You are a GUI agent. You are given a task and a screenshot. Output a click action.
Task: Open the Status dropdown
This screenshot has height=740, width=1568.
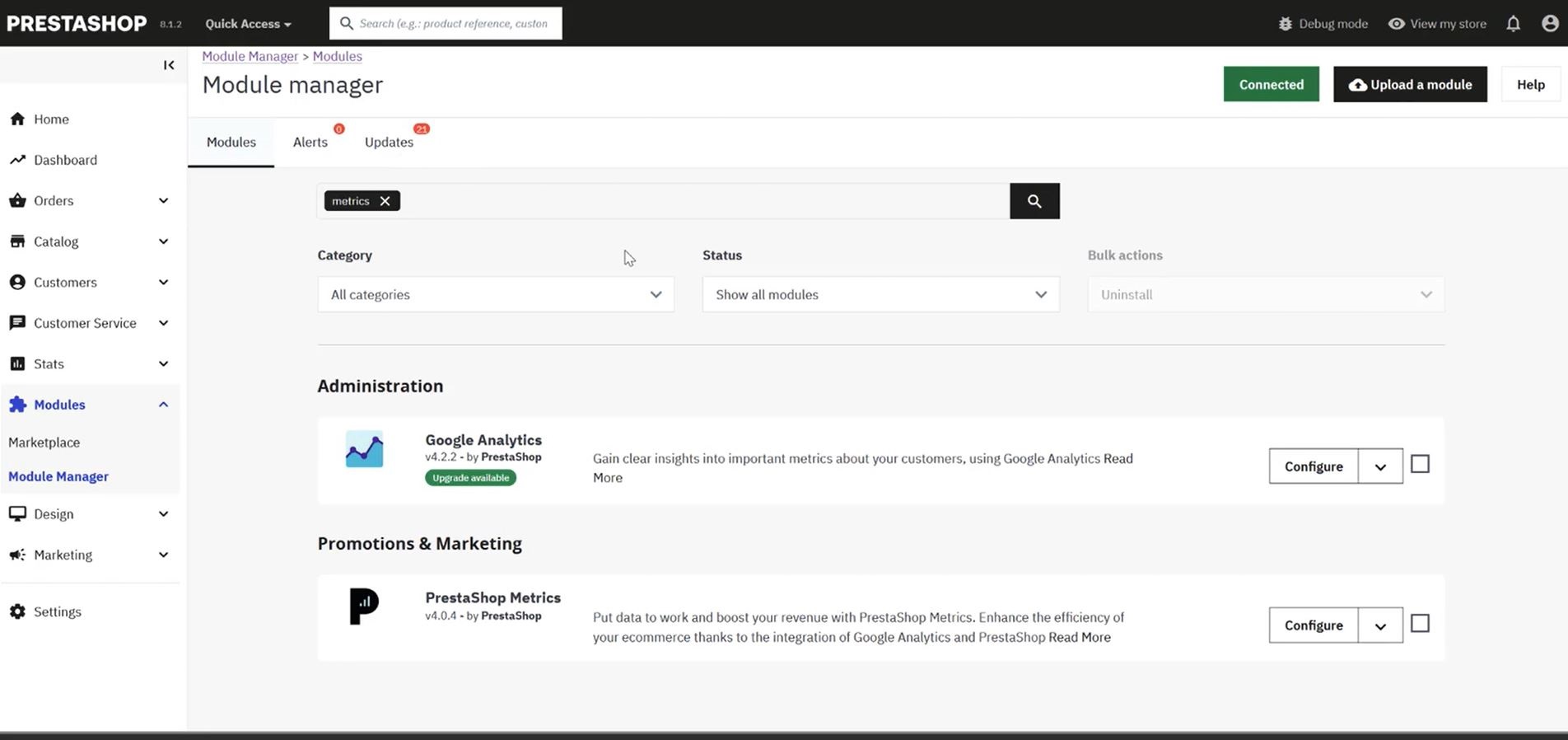click(x=880, y=294)
